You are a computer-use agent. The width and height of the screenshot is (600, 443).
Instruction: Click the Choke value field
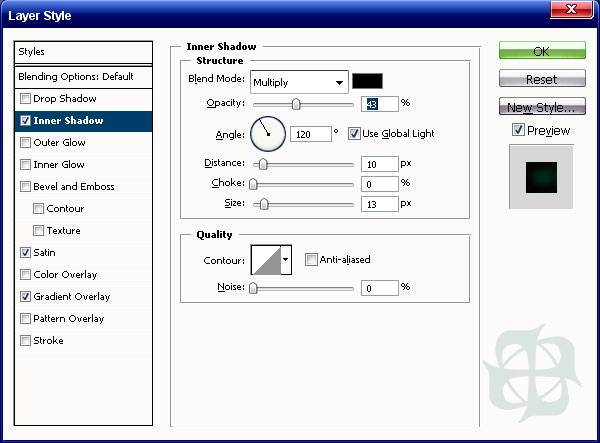[380, 184]
